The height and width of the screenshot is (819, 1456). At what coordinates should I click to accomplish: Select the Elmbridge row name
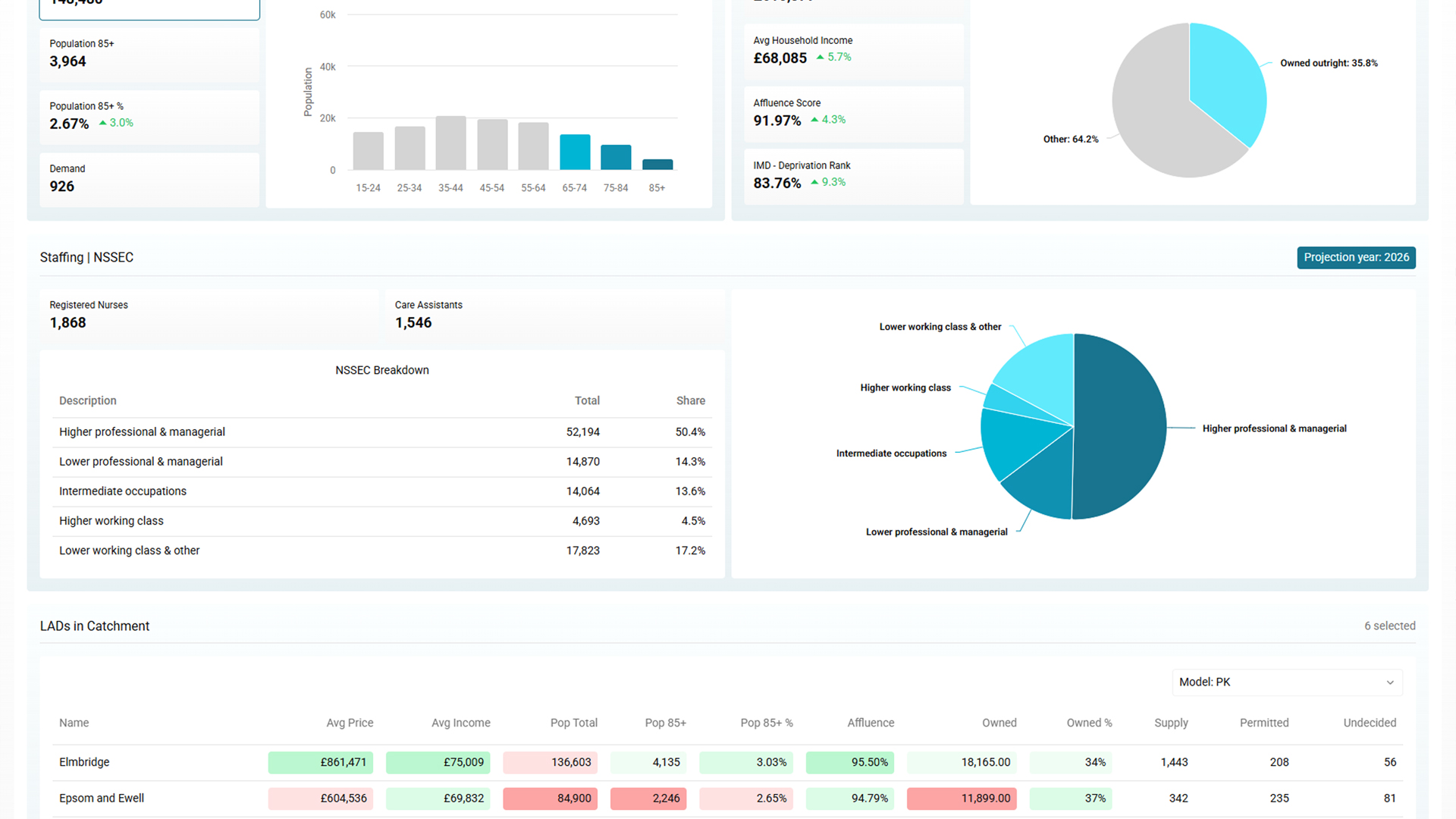point(84,762)
